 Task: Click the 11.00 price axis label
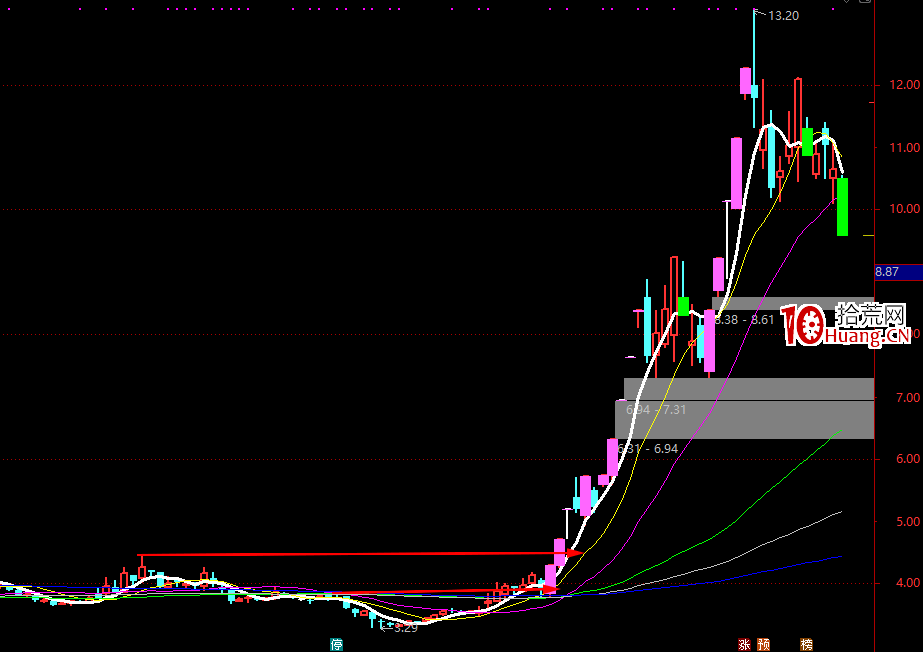pos(905,148)
